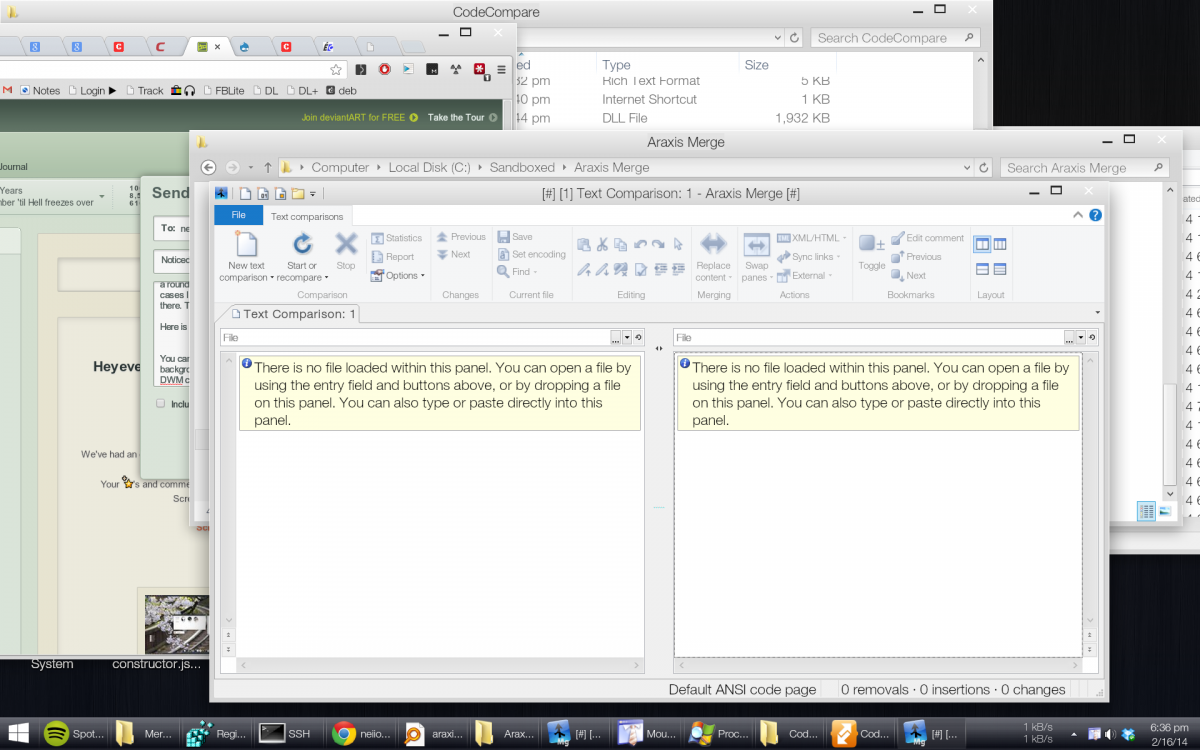1200x750 pixels.
Task: Click New text comparison icon in ribbon
Action: (x=246, y=244)
